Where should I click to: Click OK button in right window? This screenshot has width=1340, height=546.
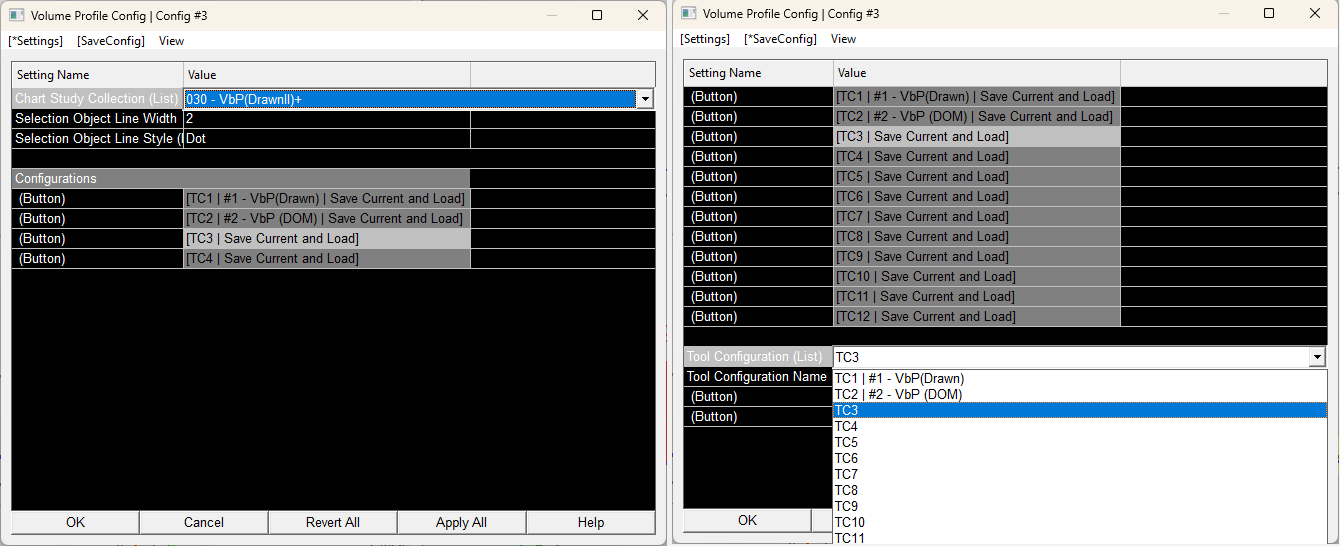[x=747, y=520]
